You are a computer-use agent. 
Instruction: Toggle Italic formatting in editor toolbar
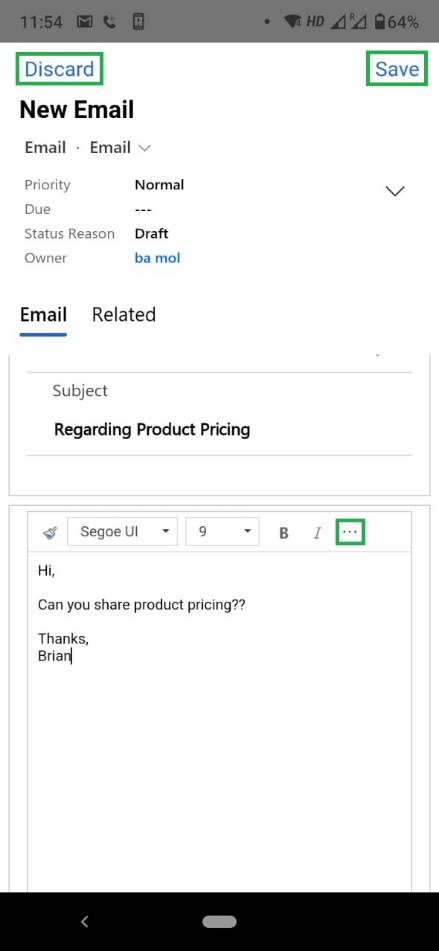pos(317,533)
